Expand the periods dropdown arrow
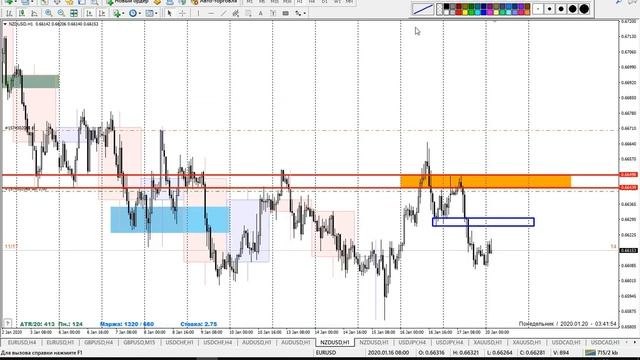640x360 pixels. tap(140, 13)
